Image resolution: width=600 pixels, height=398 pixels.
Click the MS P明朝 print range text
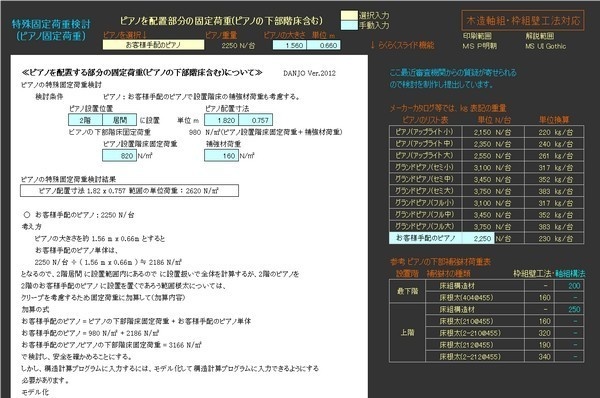pyautogui.click(x=479, y=46)
